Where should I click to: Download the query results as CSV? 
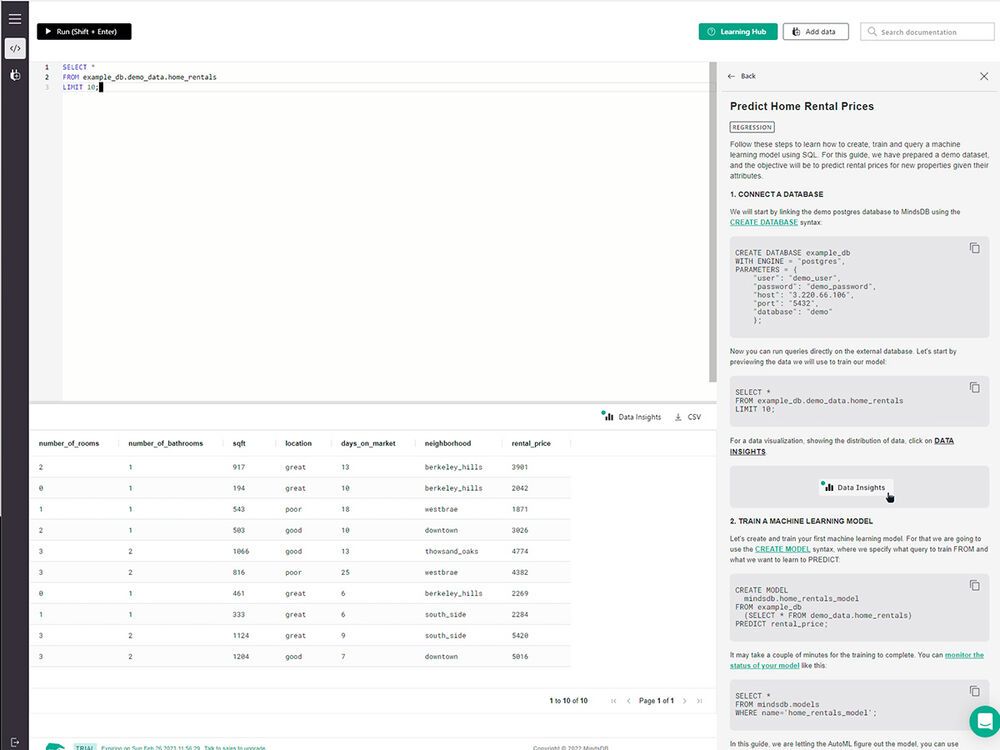[689, 417]
